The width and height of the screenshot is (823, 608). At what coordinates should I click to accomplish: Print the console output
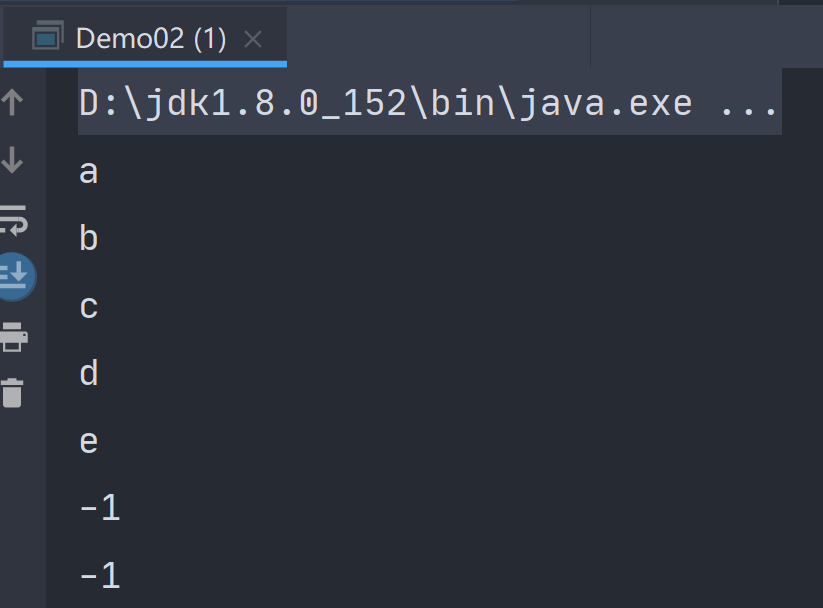tap(13, 335)
